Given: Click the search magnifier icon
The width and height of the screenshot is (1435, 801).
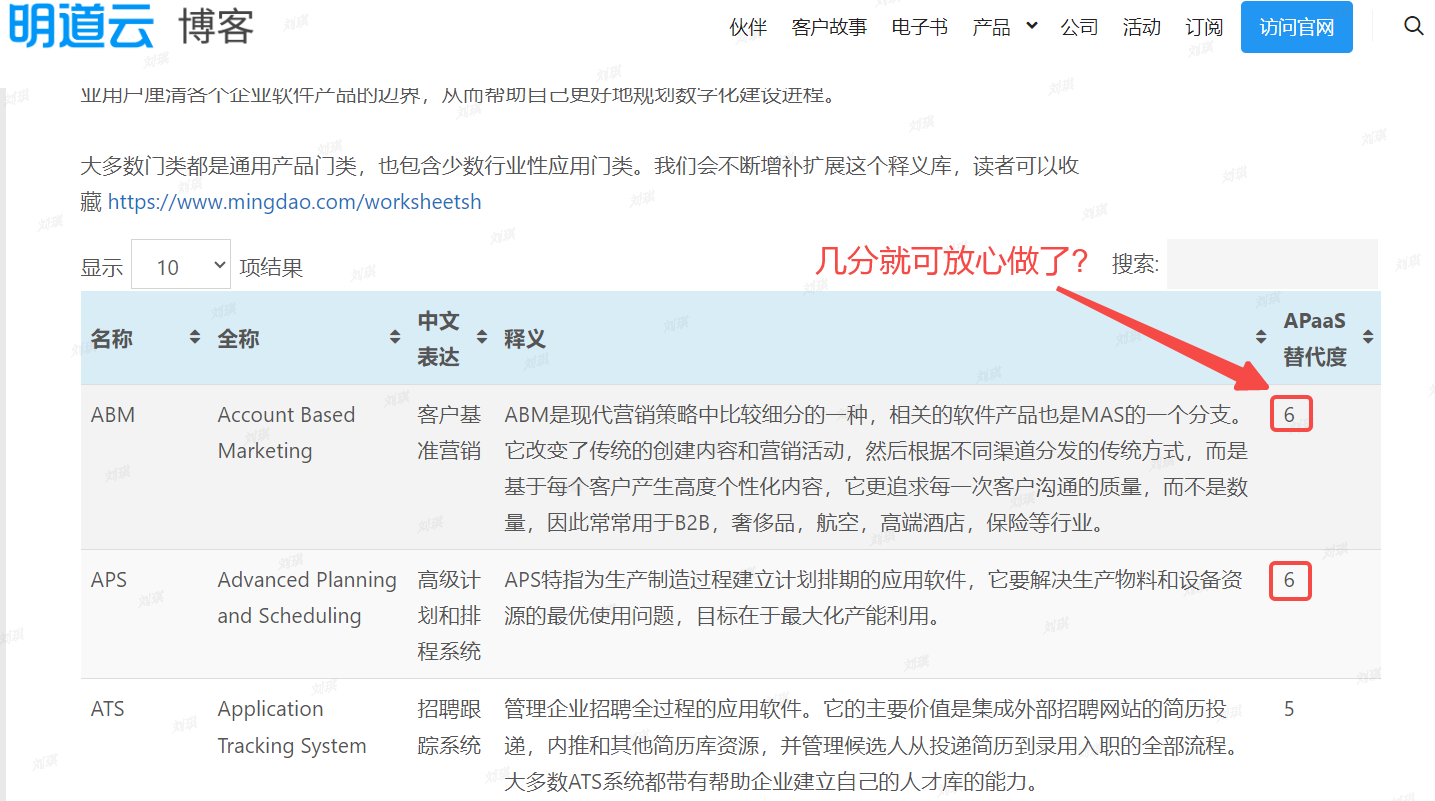Looking at the screenshot, I should coord(1413,26).
